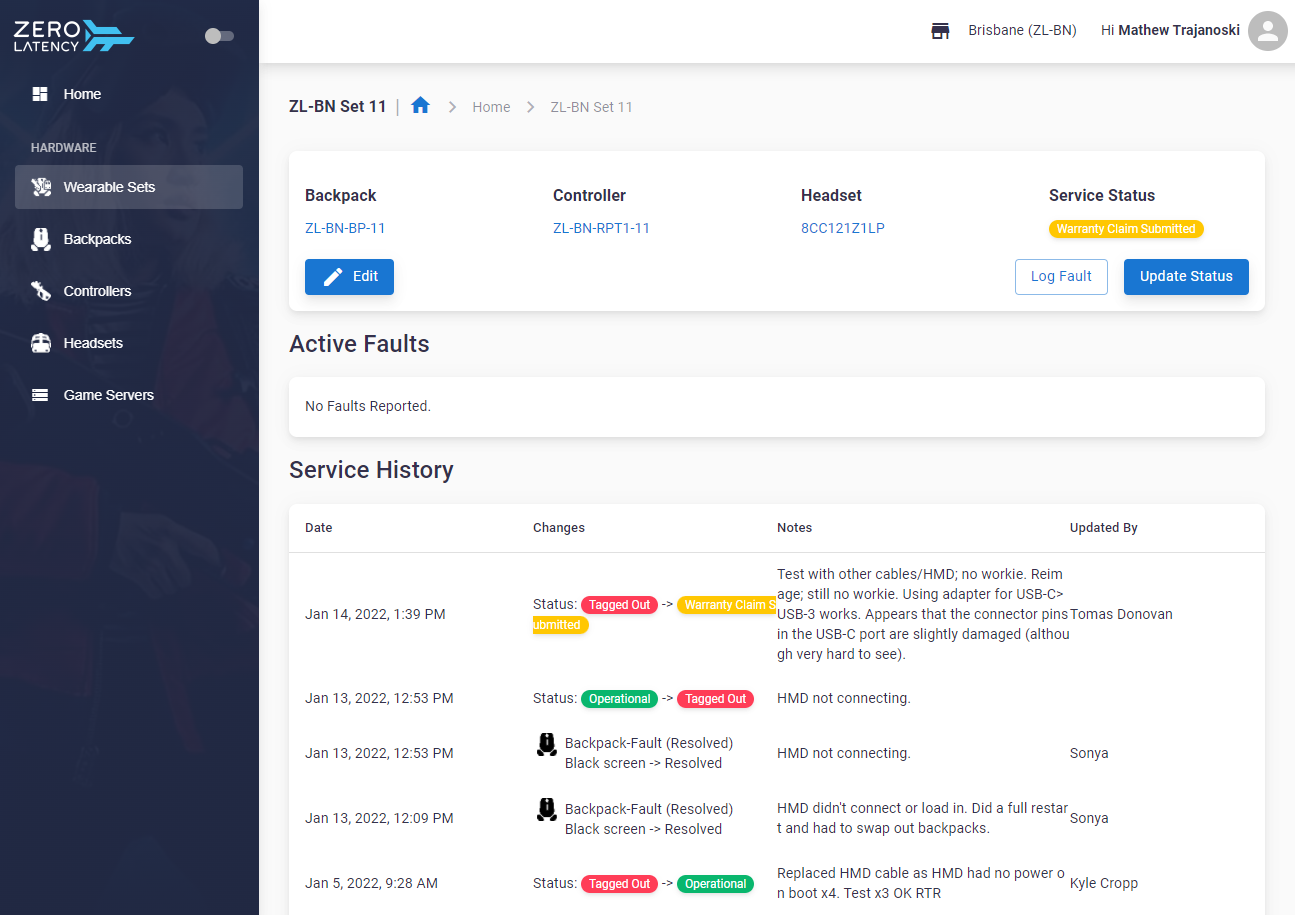1295x915 pixels.
Task: Click the Updated By column header
Action: click(x=1104, y=527)
